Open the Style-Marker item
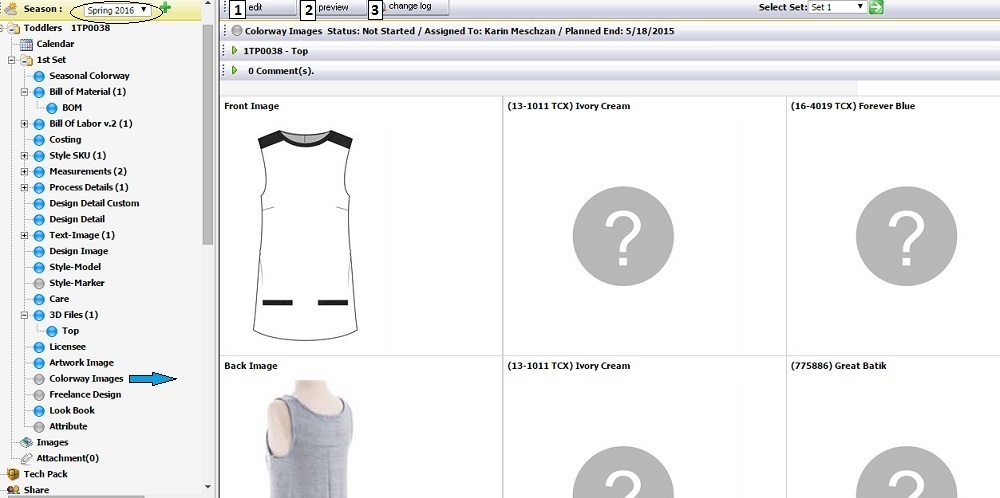 pyautogui.click(x=77, y=283)
